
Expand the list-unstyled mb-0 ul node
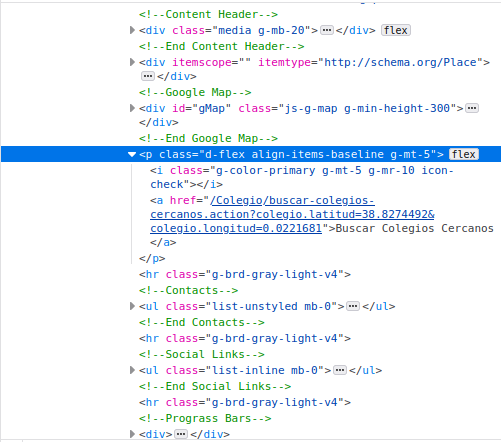[132, 306]
